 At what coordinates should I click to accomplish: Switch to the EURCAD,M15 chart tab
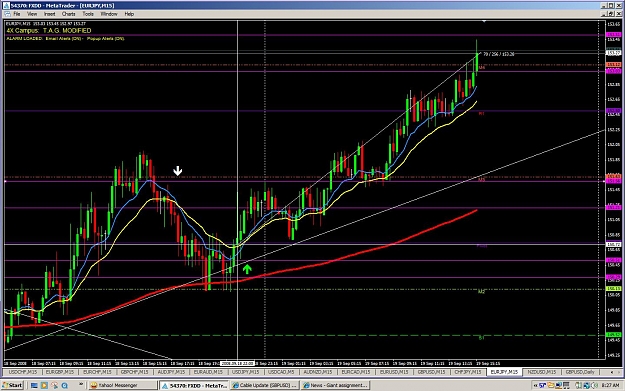tap(356, 372)
